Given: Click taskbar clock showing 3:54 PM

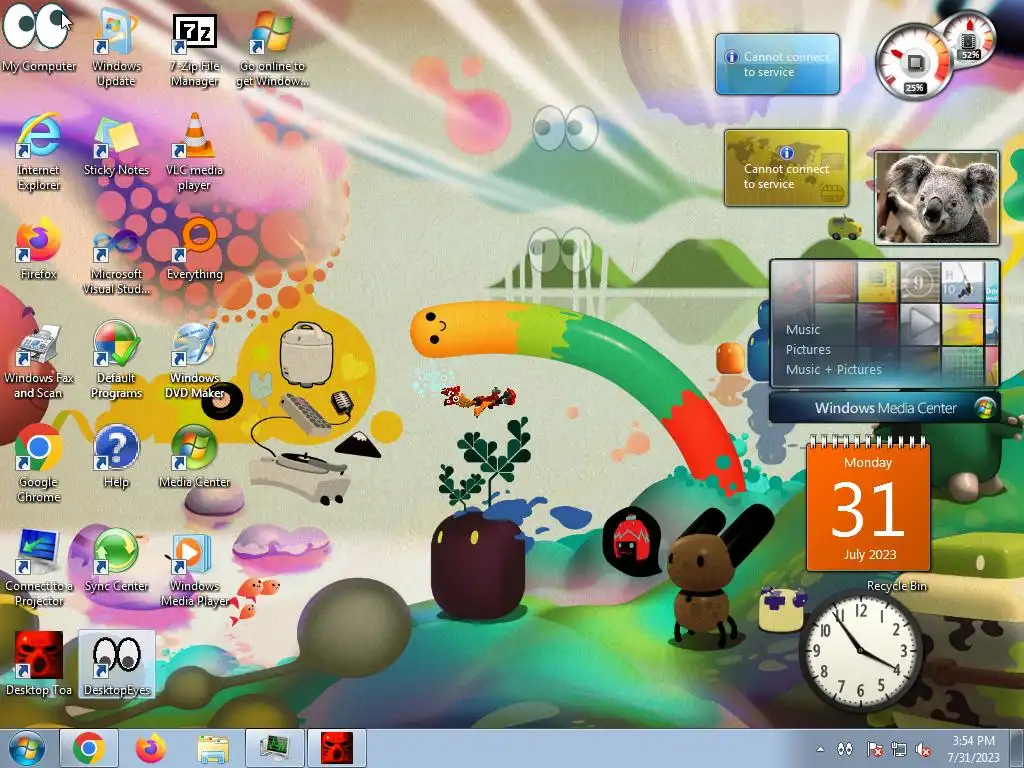Looking at the screenshot, I should (974, 749).
